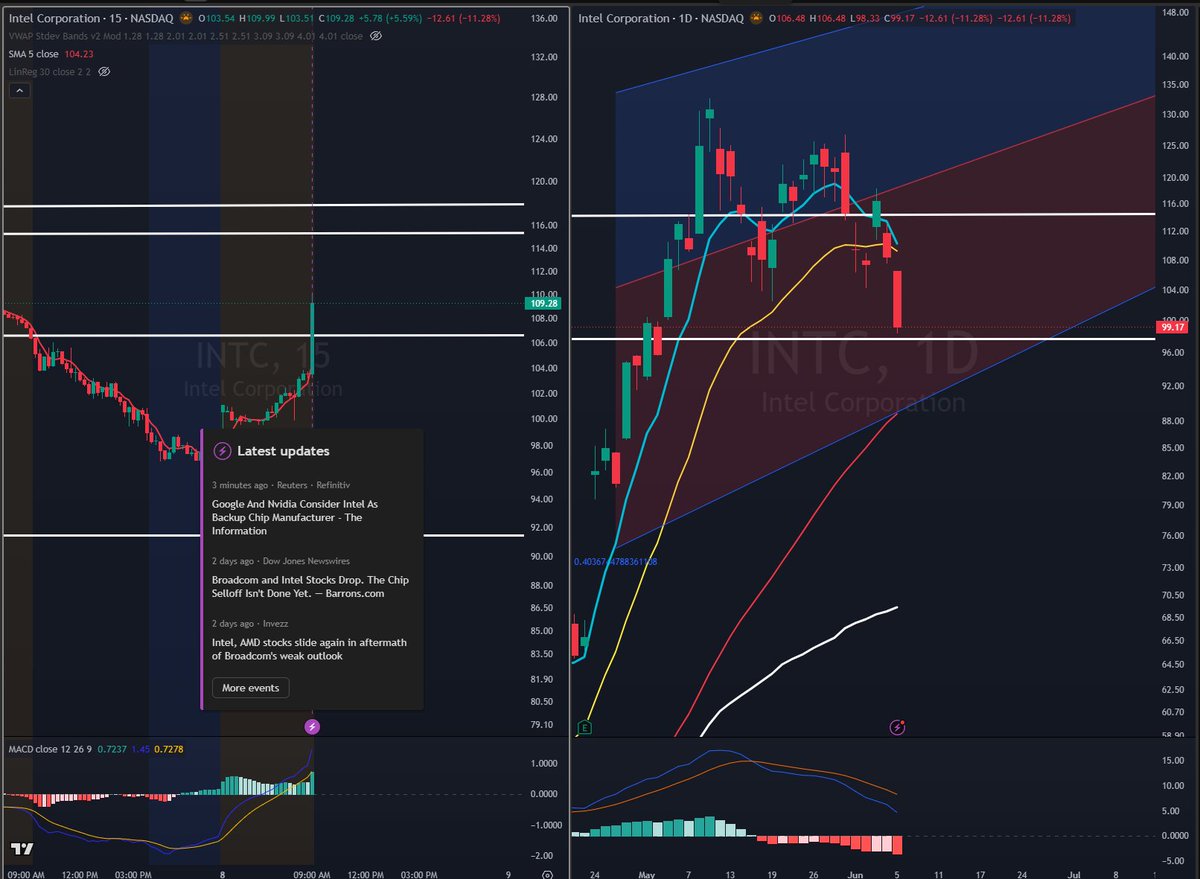Open the Intel, AMD stocks slide again headline
The width and height of the screenshot is (1200, 879).
(309, 649)
